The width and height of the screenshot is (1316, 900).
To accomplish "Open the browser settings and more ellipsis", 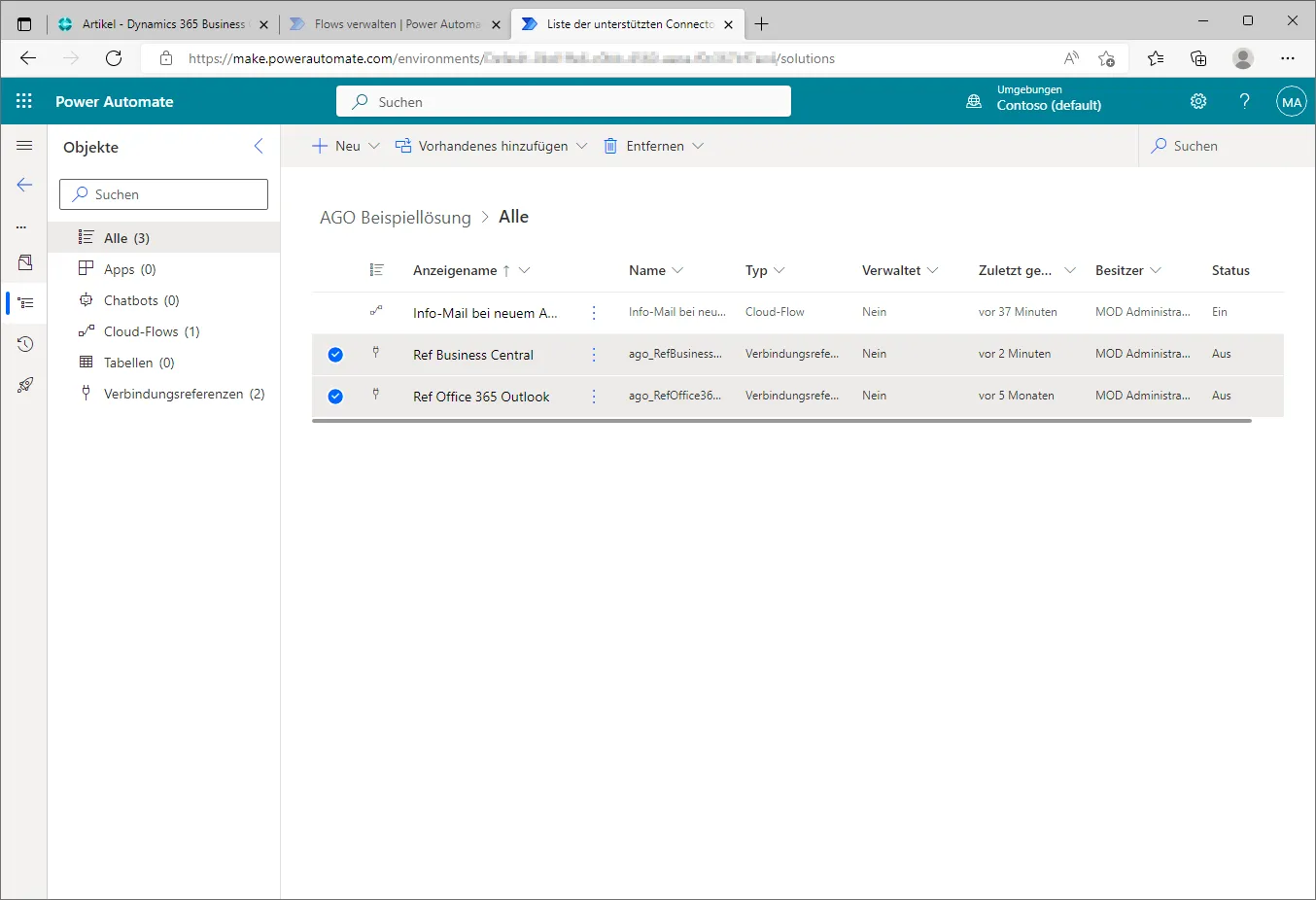I will click(1288, 58).
